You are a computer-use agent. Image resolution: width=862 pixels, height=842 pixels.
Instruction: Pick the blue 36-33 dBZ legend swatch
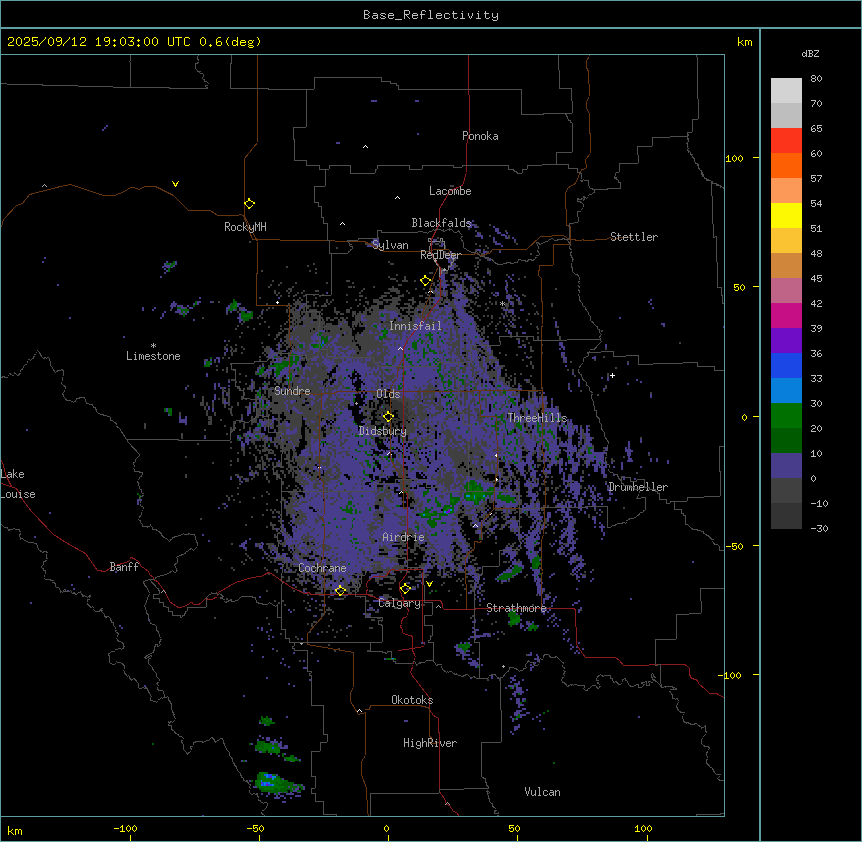coord(786,365)
